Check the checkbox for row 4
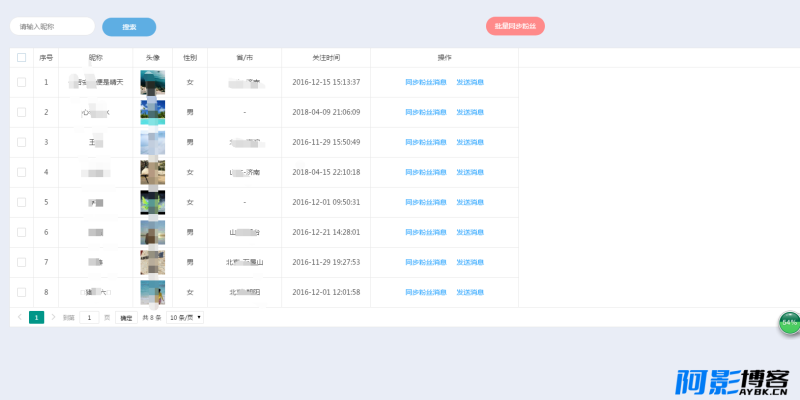Image resolution: width=800 pixels, height=400 pixels. point(21,172)
